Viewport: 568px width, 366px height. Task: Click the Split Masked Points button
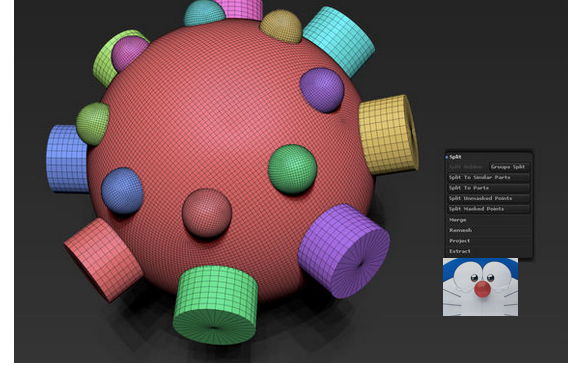pos(489,209)
